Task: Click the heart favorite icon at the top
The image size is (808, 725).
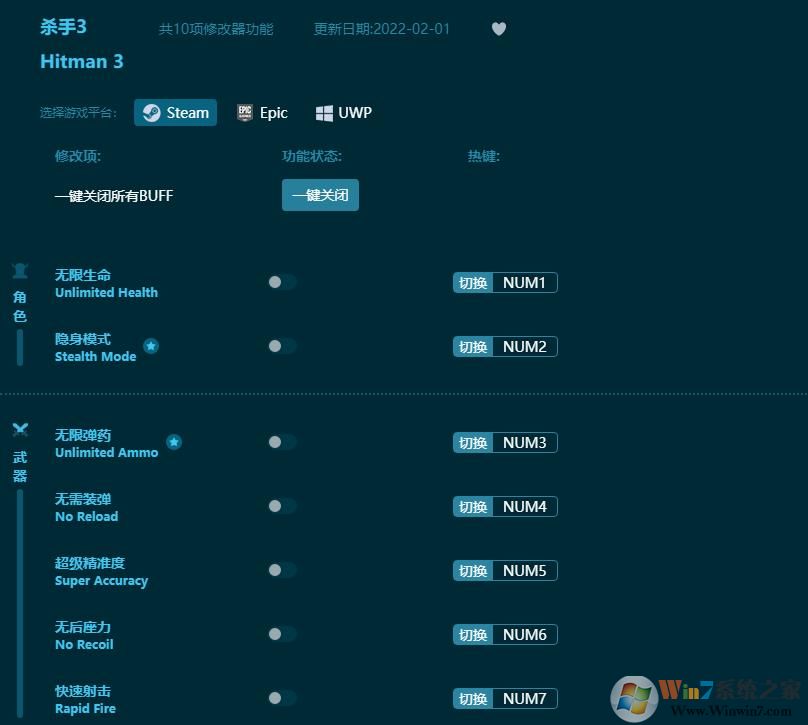Action: [x=499, y=29]
